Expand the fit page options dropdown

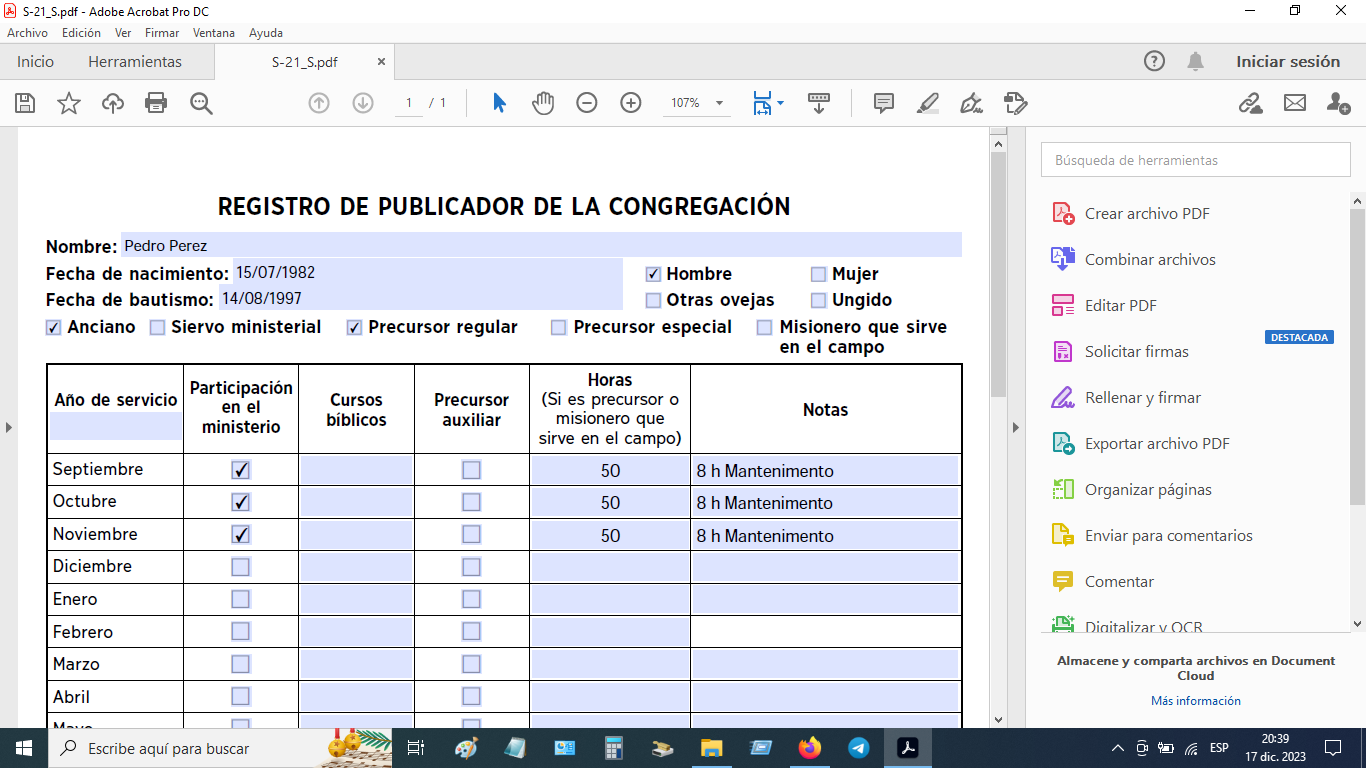(780, 103)
